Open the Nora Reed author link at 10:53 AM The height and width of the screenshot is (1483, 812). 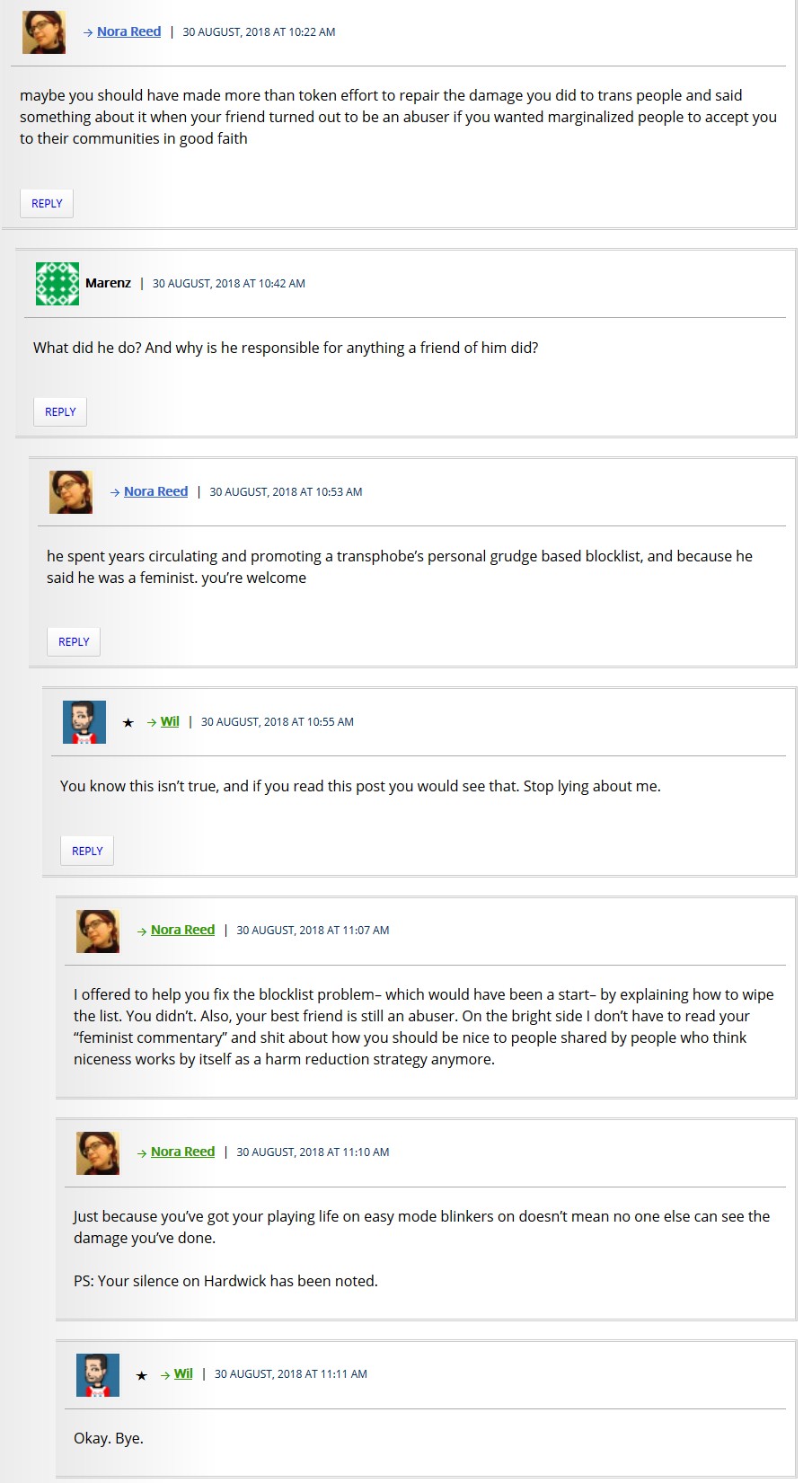click(155, 491)
